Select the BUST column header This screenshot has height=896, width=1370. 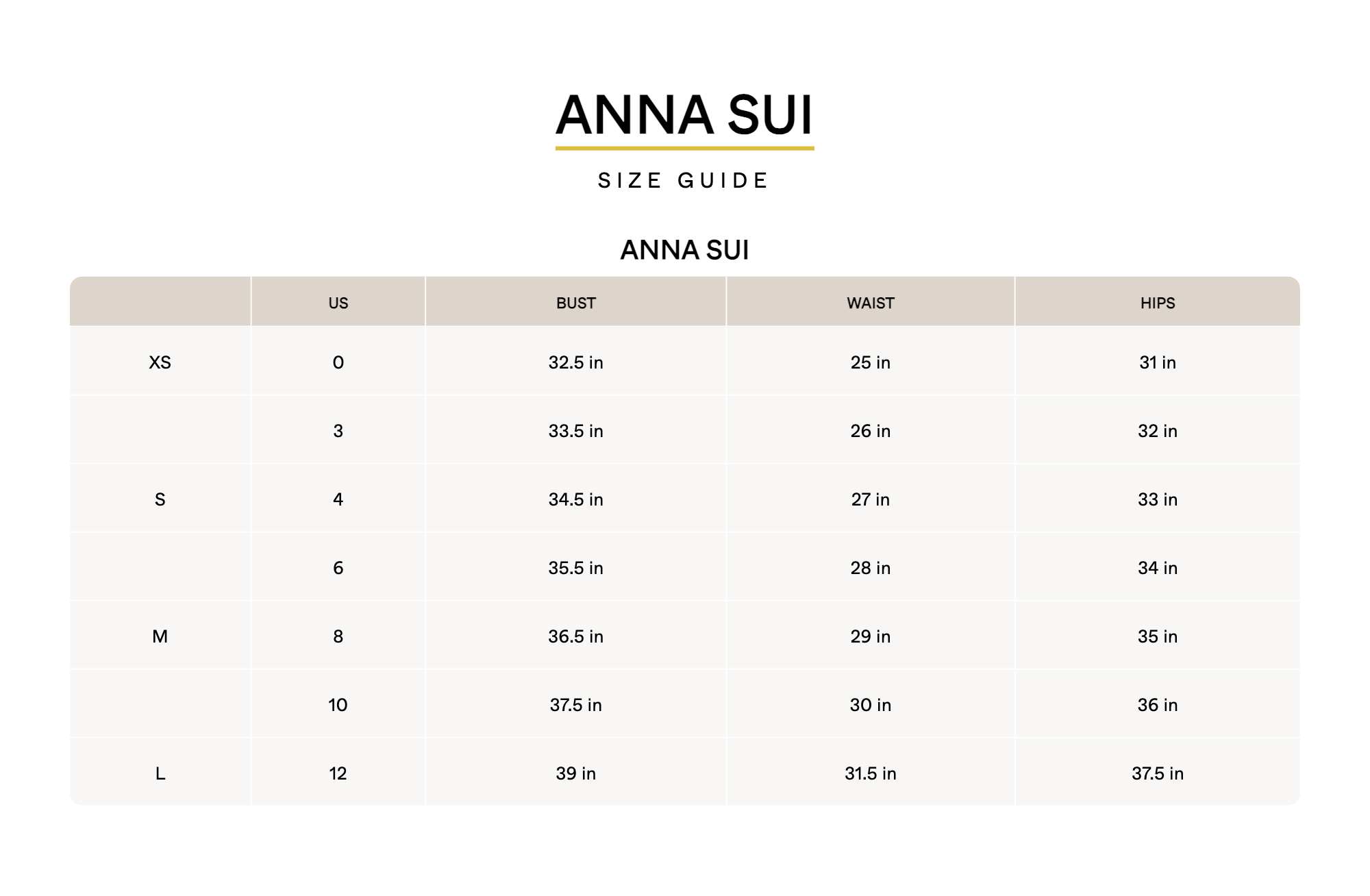[576, 303]
